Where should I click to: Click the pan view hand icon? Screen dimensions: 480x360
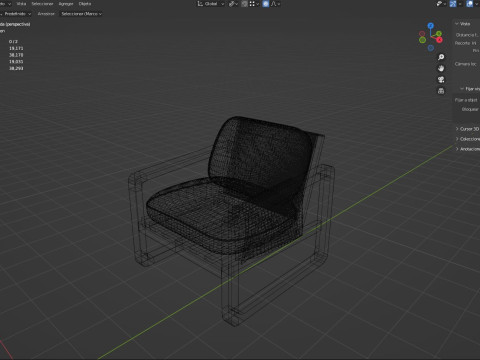tap(441, 68)
